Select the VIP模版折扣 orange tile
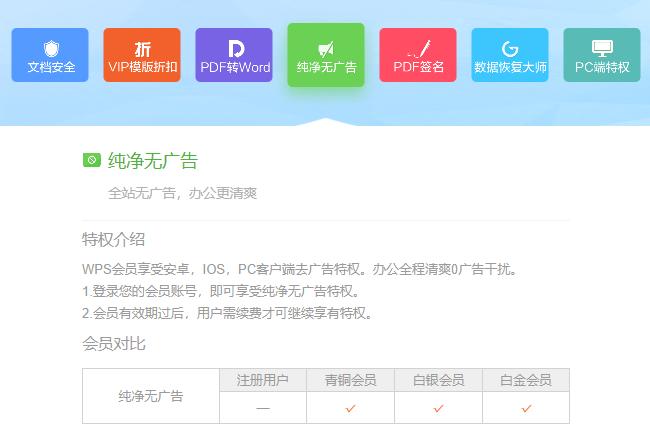 [142, 55]
